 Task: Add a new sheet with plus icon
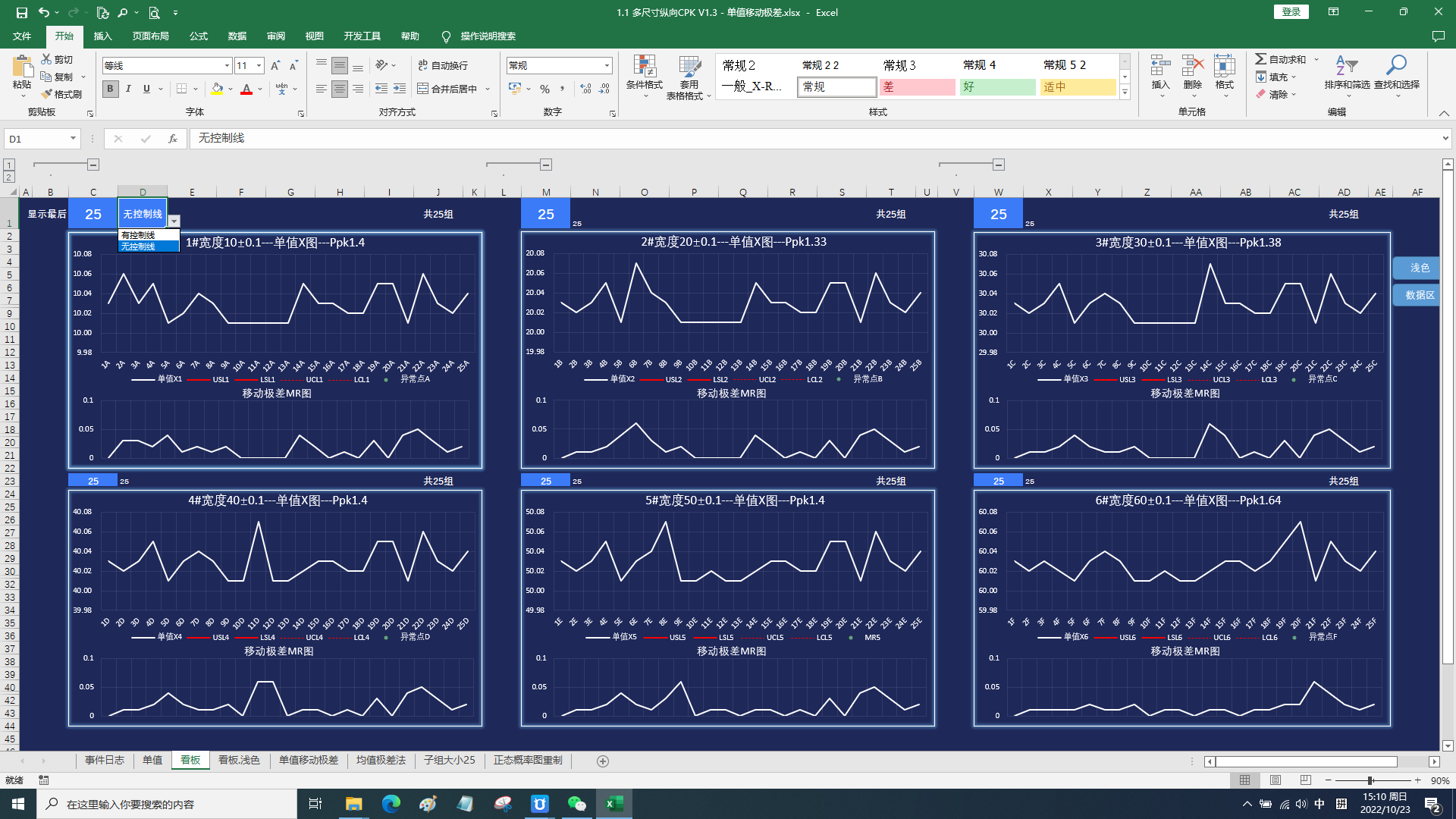(x=603, y=761)
